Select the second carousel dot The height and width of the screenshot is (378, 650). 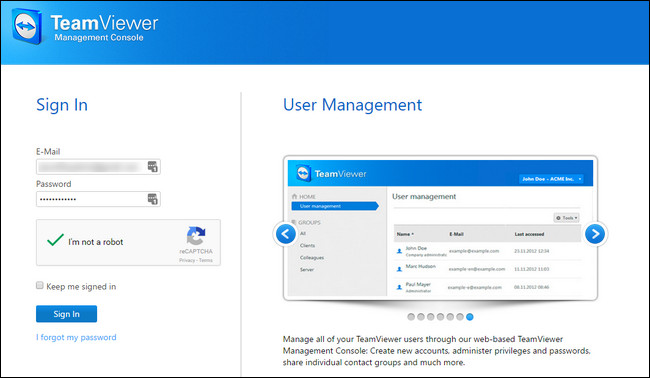point(421,317)
